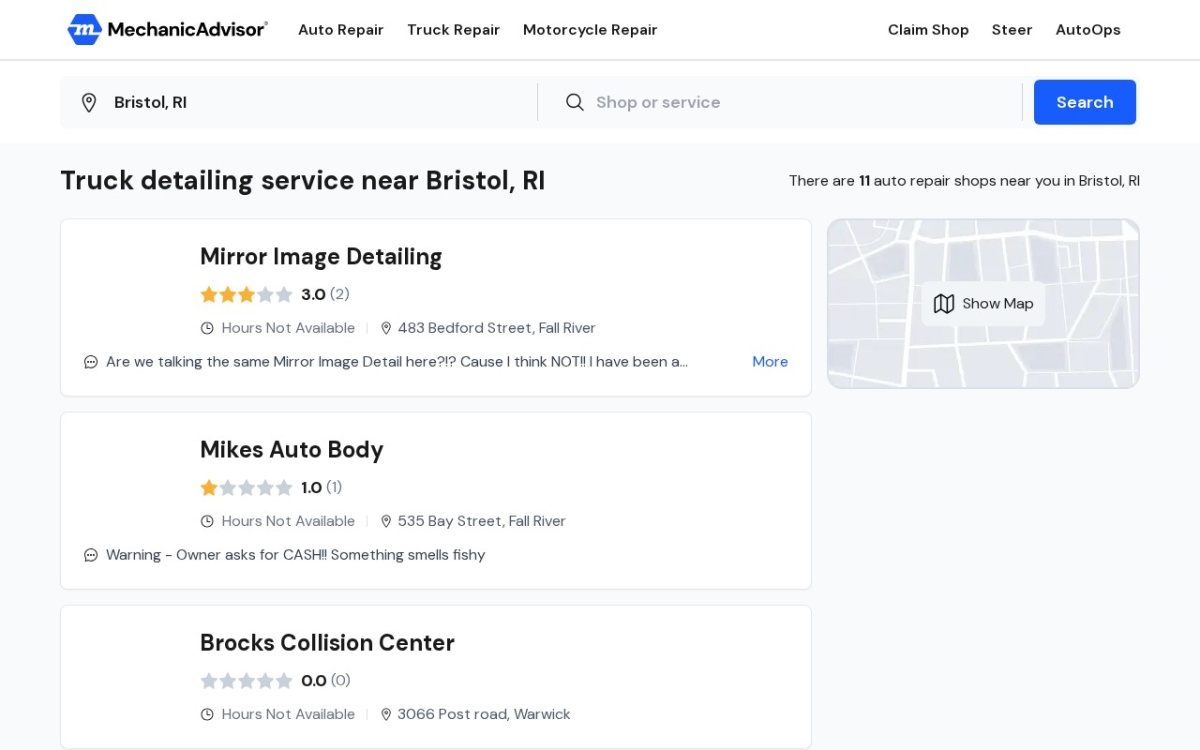
Task: Click 535 Bay Street, Fall River address
Action: point(482,521)
